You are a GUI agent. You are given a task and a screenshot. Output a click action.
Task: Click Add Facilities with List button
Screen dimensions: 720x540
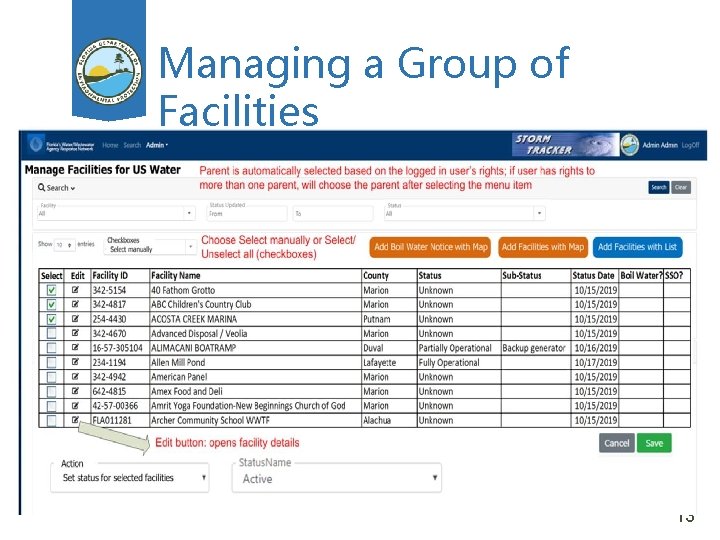[637, 247]
